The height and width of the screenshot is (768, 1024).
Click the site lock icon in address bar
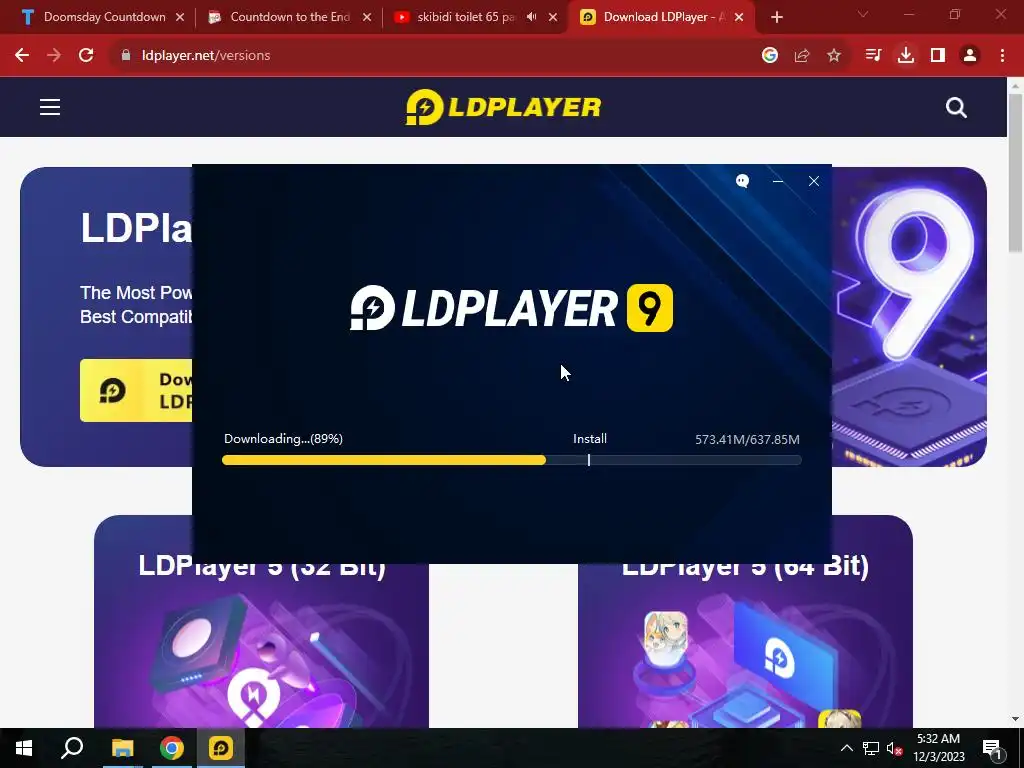tap(125, 56)
